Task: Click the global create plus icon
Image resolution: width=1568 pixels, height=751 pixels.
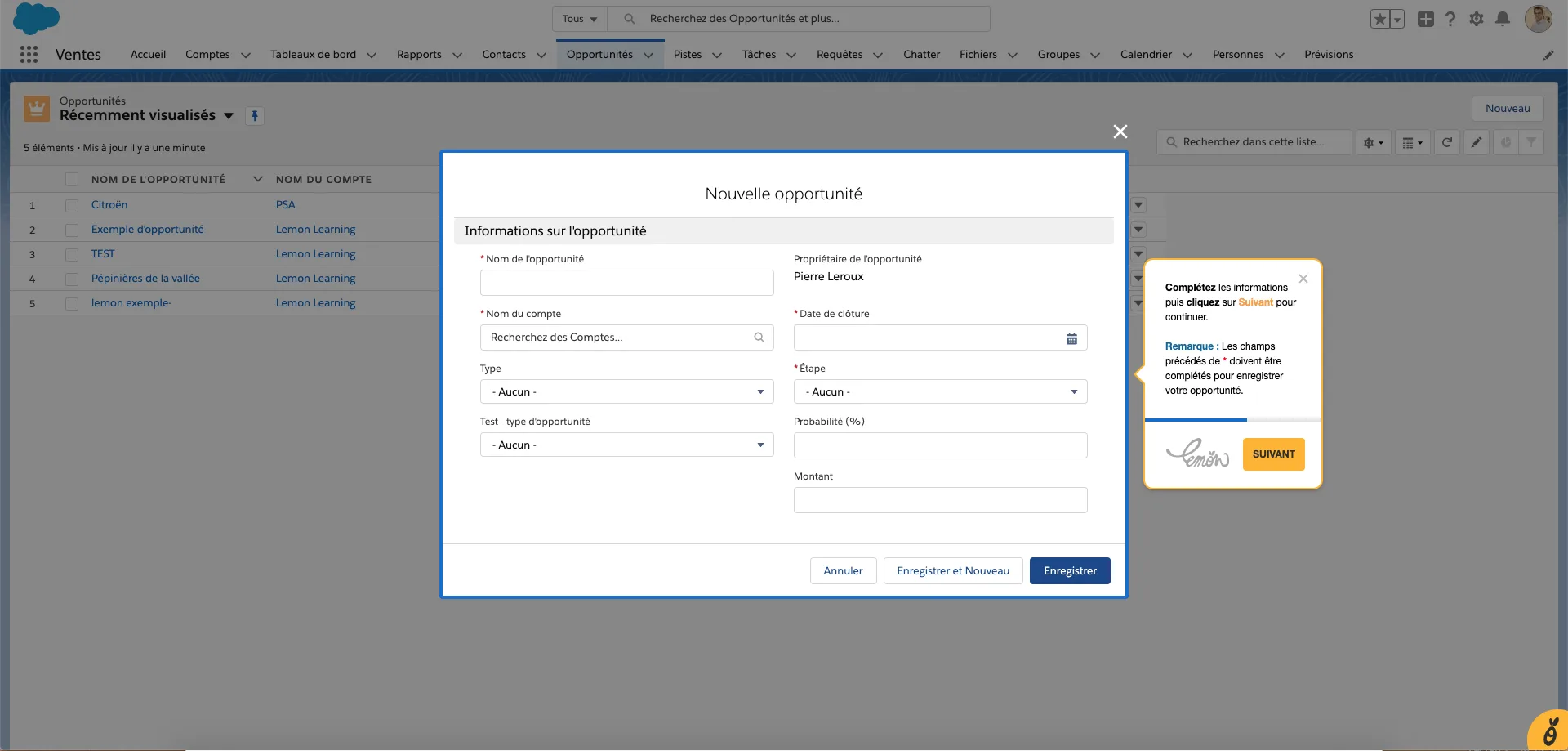Action: click(x=1426, y=19)
